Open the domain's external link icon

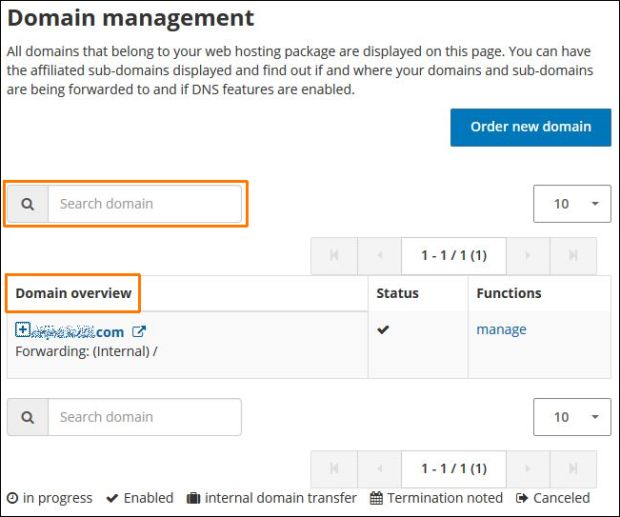click(x=139, y=332)
